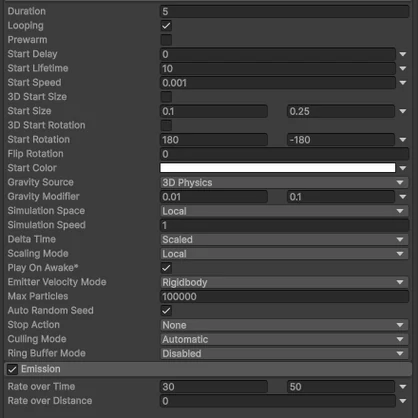The height and width of the screenshot is (418, 418).
Task: Click the Start Speed label
Action: pyautogui.click(x=34, y=83)
